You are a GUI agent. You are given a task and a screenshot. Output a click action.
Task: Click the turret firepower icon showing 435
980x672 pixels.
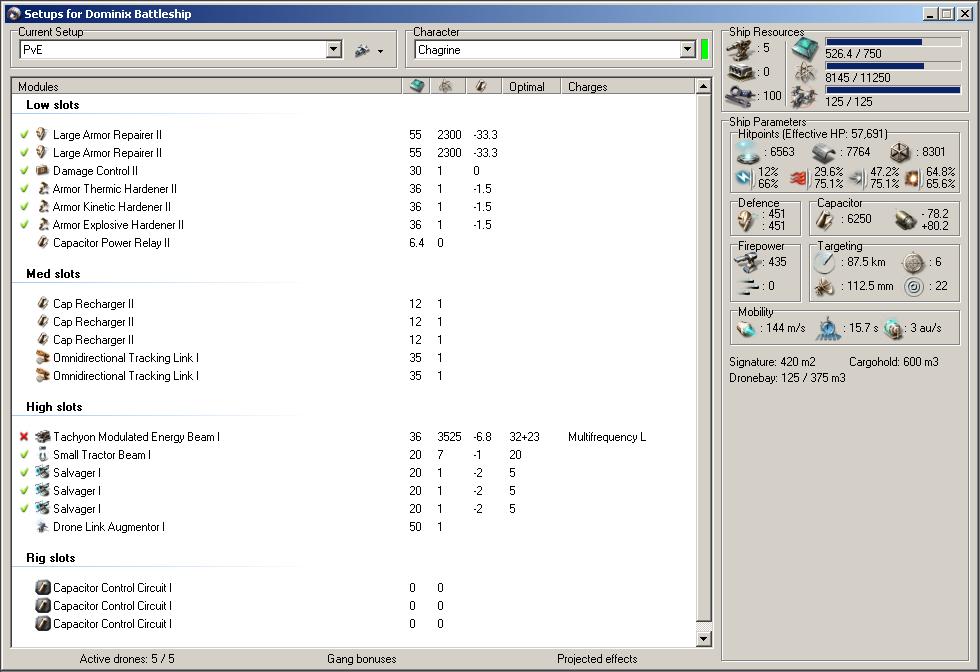[x=747, y=263]
